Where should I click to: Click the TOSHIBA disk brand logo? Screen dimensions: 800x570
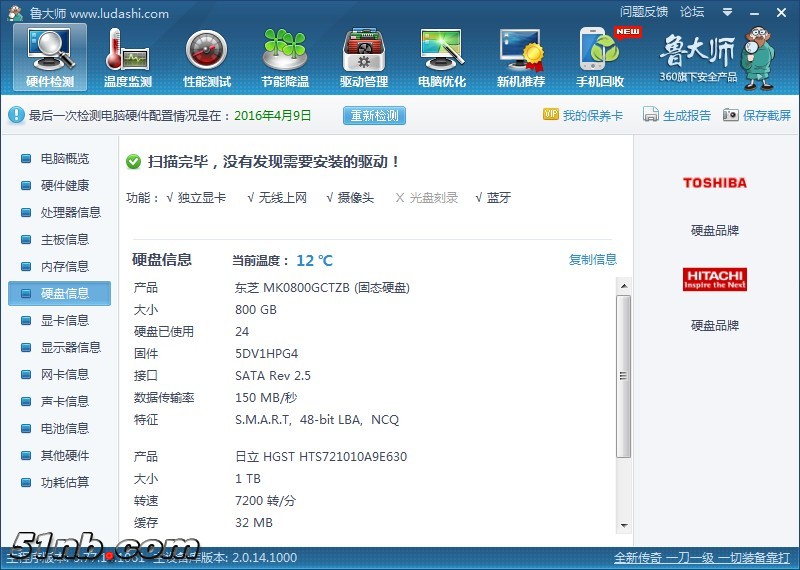(714, 183)
